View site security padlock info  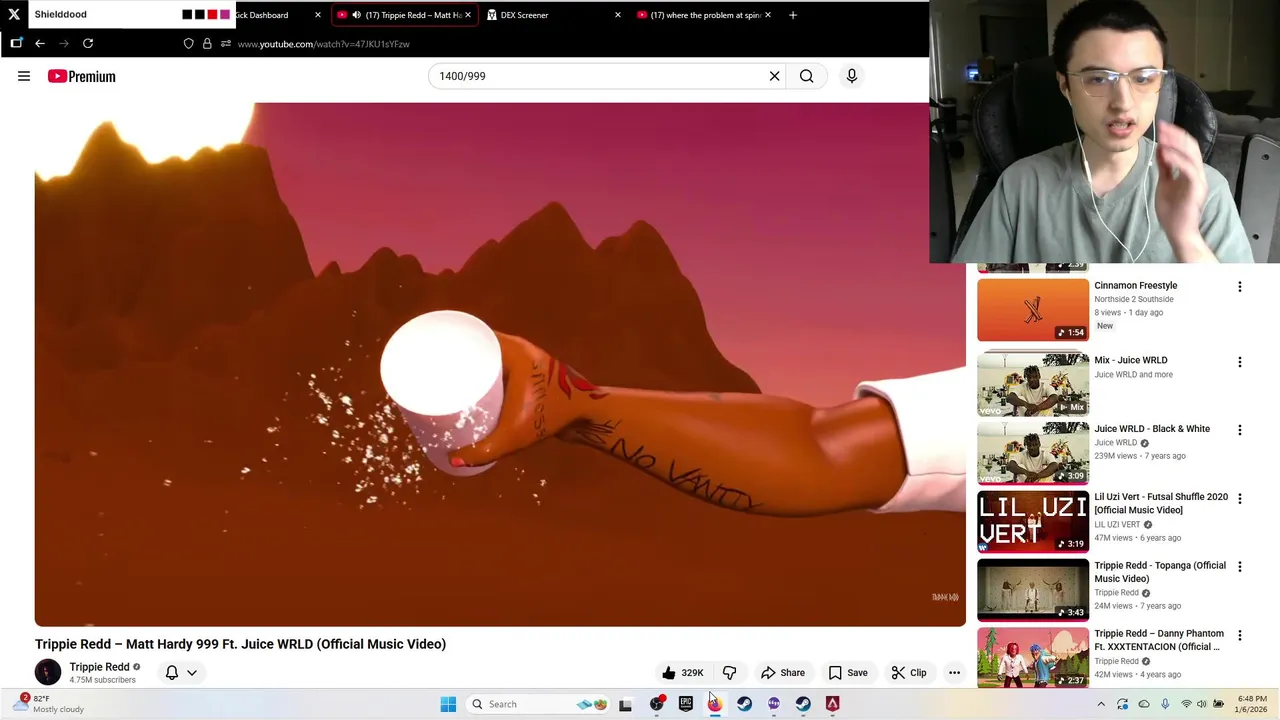point(207,44)
